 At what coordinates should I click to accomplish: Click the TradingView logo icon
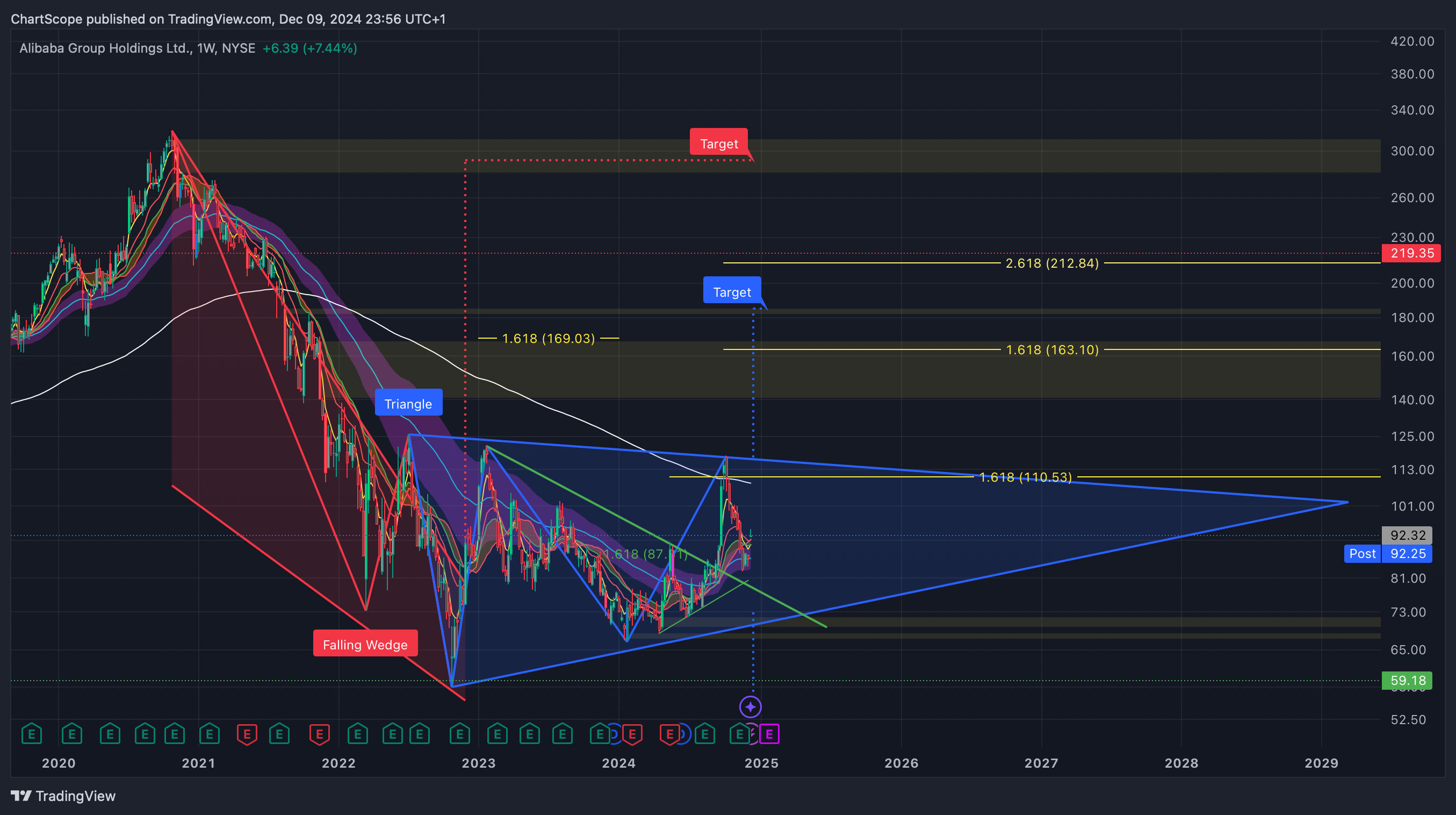(21, 796)
